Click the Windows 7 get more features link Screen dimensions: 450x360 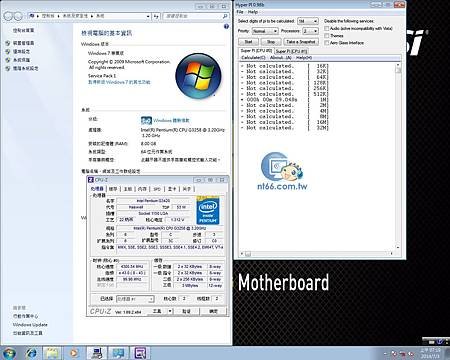tap(119, 82)
